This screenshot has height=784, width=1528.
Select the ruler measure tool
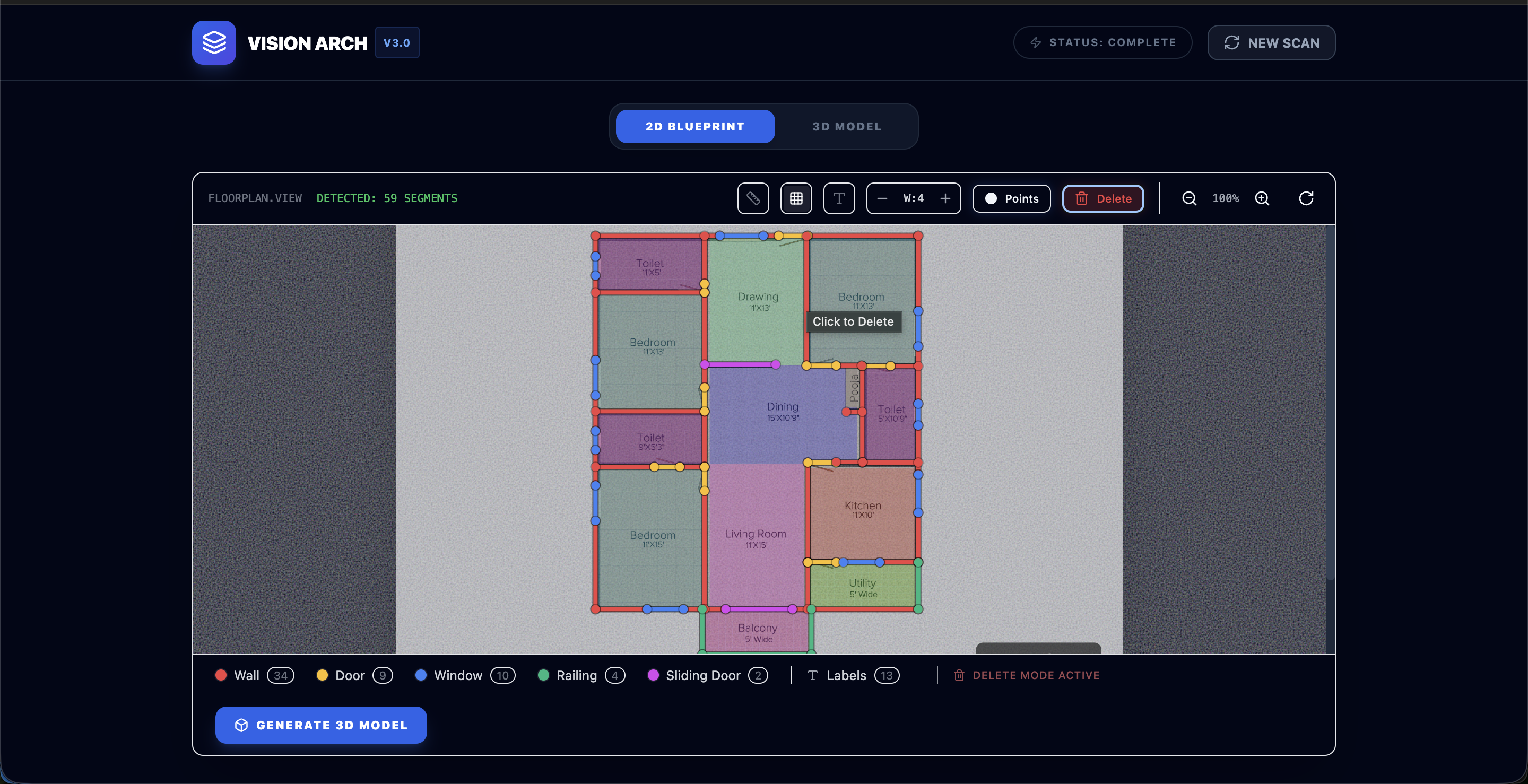tap(753, 198)
